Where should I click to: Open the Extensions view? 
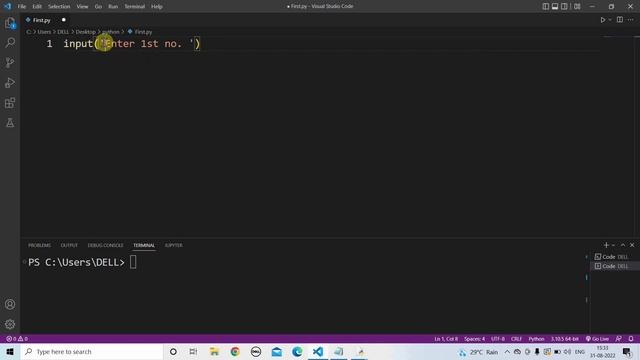coord(10,102)
